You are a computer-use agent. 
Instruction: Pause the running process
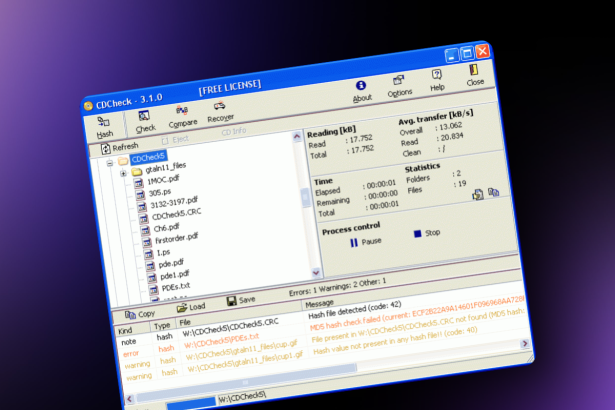click(x=365, y=242)
